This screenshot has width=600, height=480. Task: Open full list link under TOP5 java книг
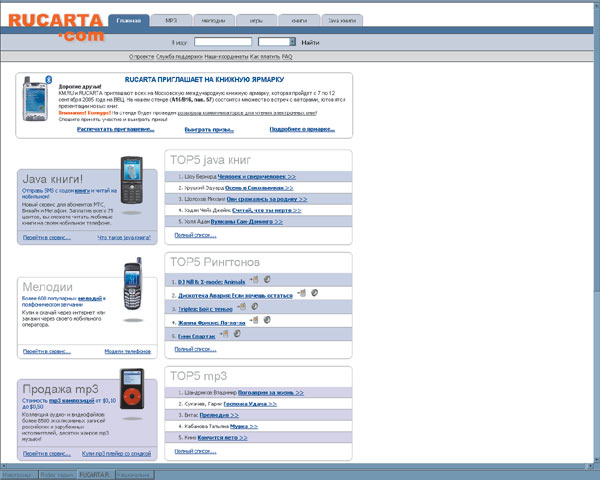[x=196, y=235]
